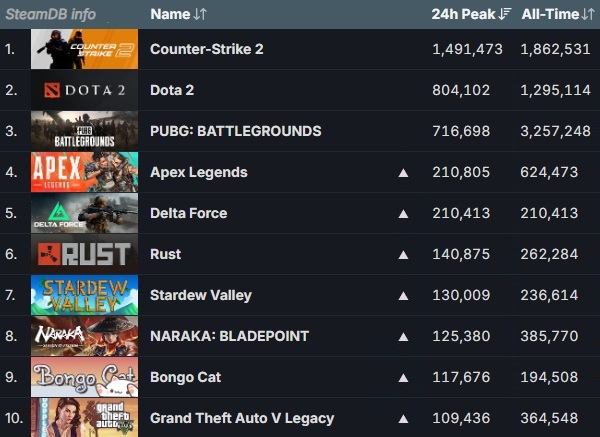This screenshot has height=437, width=600.
Task: Click the trend arrow in the Rust row
Action: point(404,255)
